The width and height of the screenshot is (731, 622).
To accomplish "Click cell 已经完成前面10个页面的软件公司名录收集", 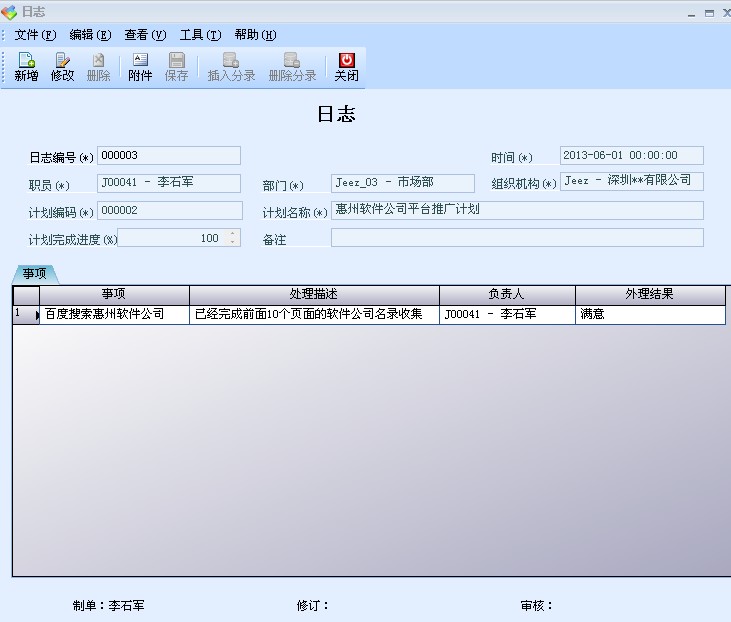I will pyautogui.click(x=314, y=314).
